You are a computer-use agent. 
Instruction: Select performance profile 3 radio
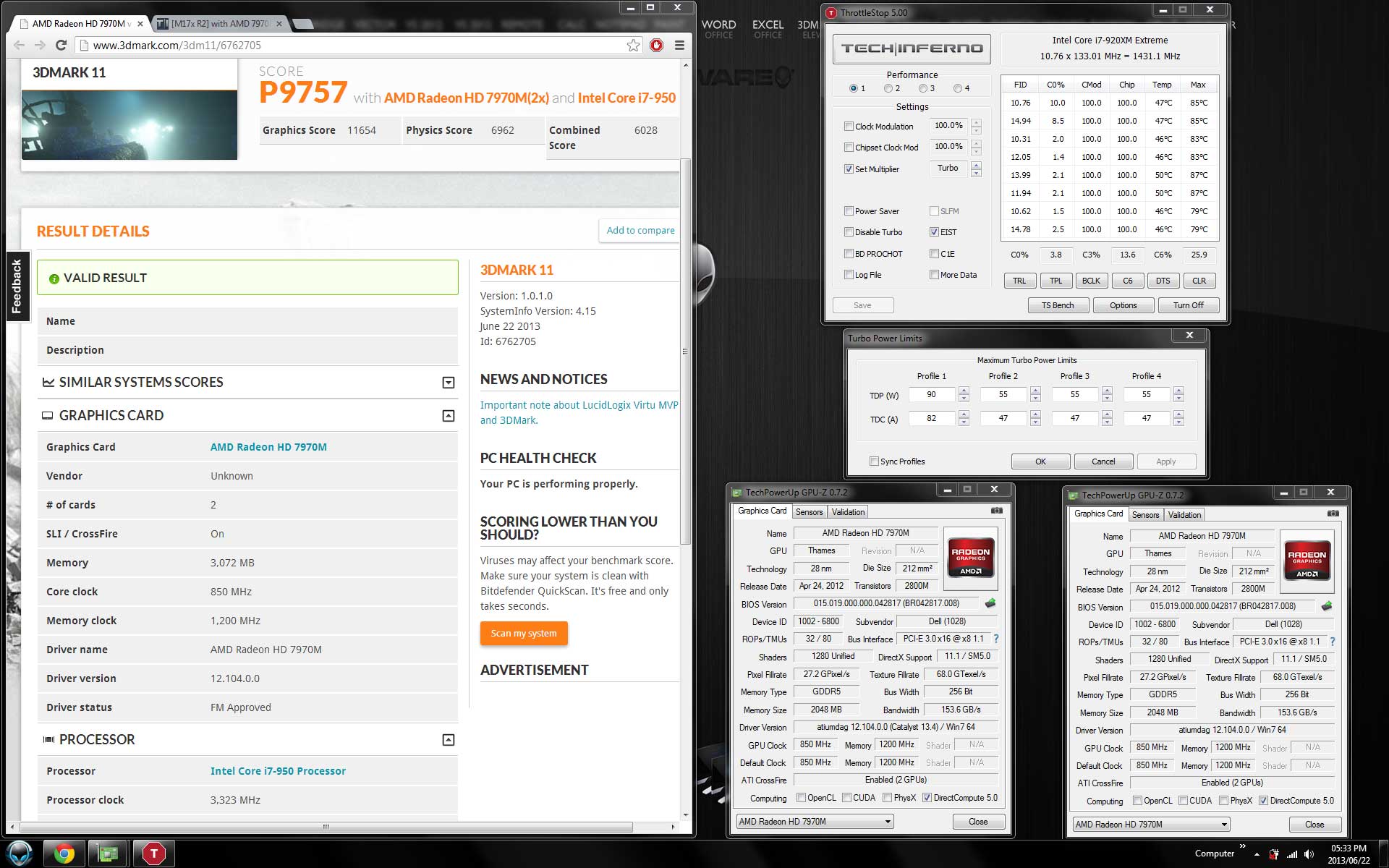(x=922, y=88)
